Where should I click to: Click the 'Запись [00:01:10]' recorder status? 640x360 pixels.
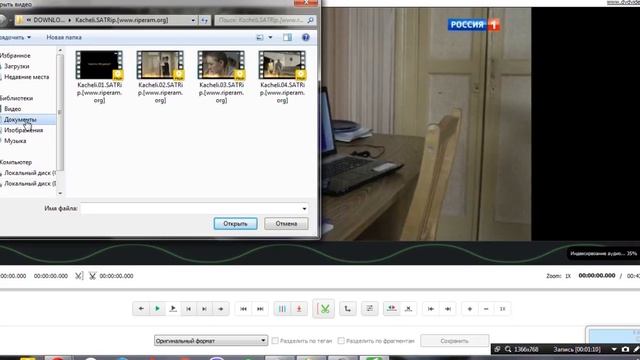[577, 349]
